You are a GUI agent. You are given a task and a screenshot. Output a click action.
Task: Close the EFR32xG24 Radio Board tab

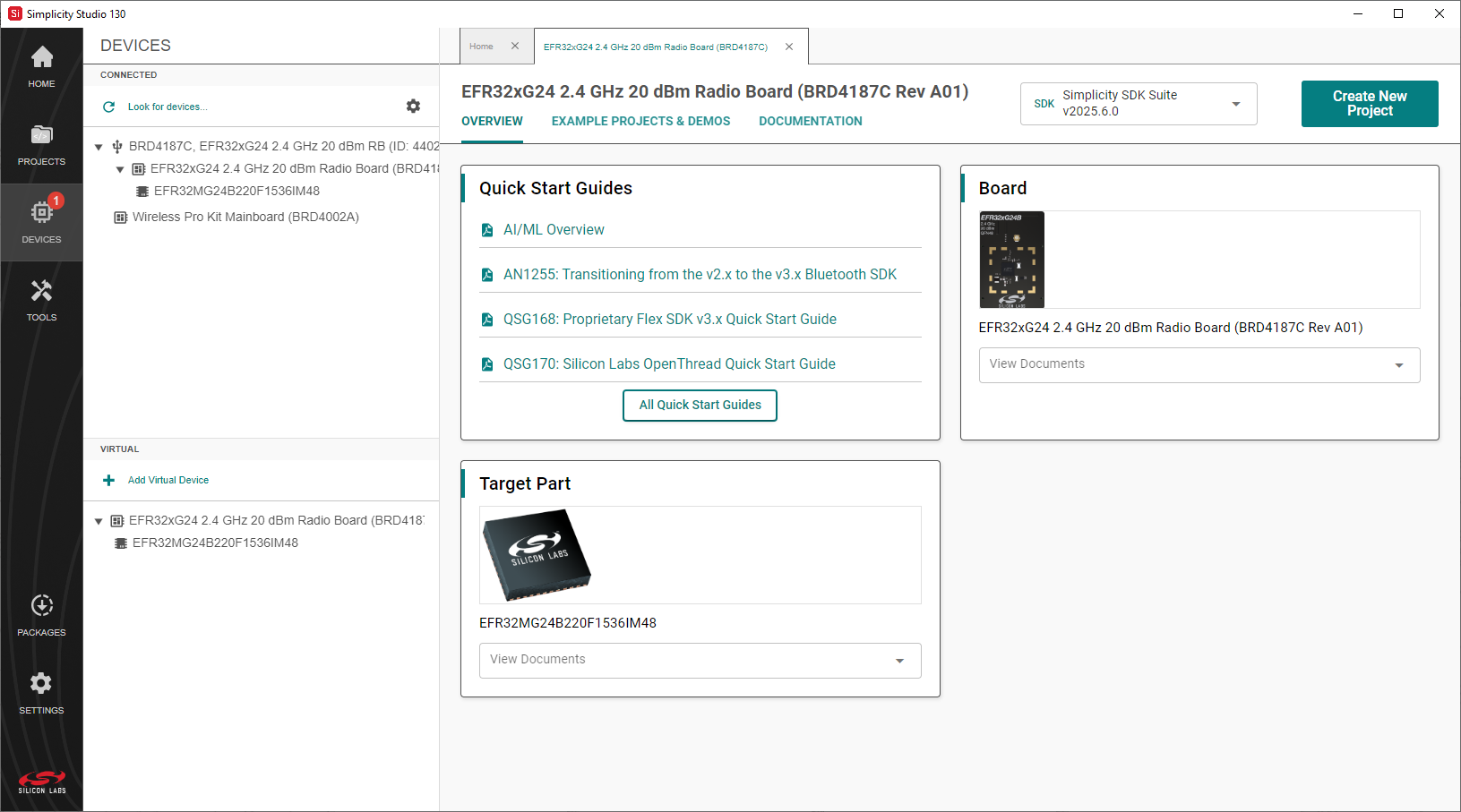click(789, 47)
